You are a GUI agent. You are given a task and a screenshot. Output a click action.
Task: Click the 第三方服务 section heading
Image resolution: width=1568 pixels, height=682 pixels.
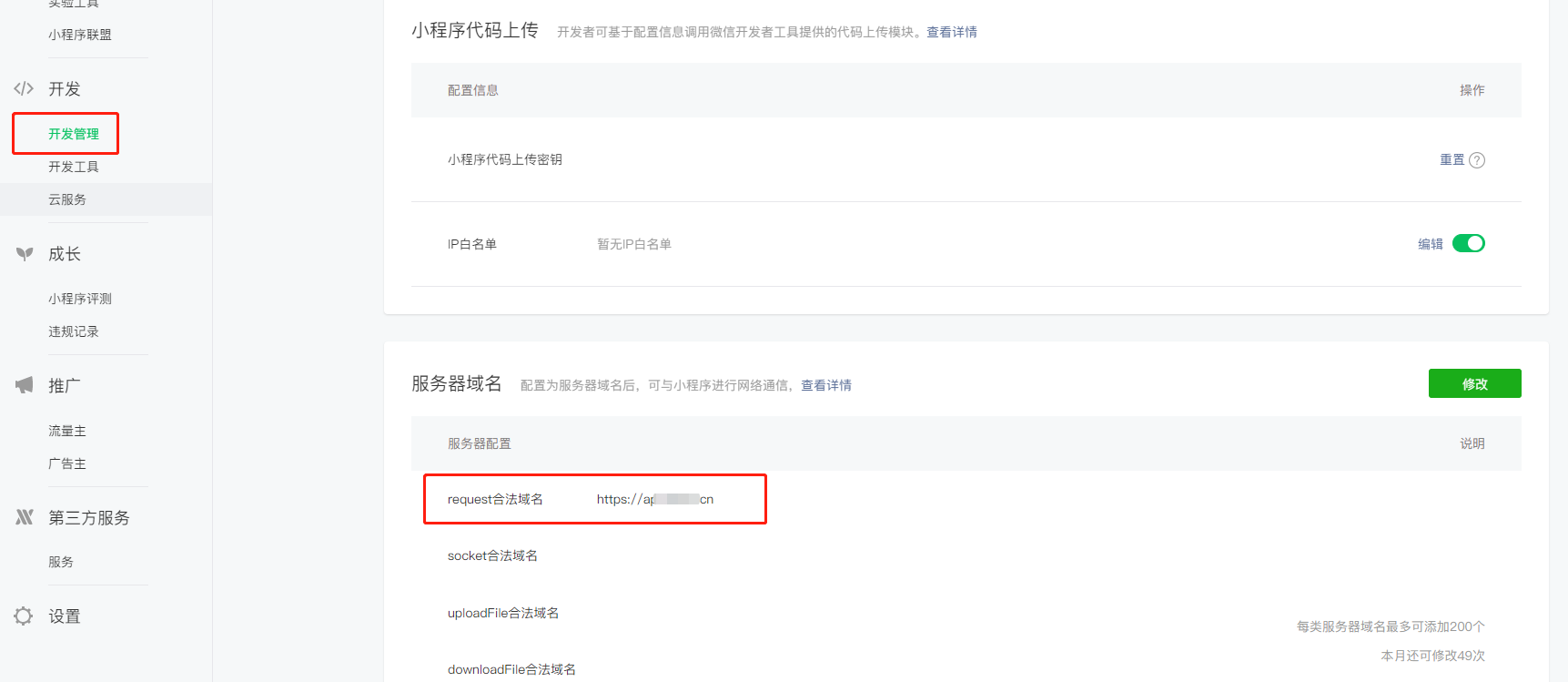click(x=89, y=517)
